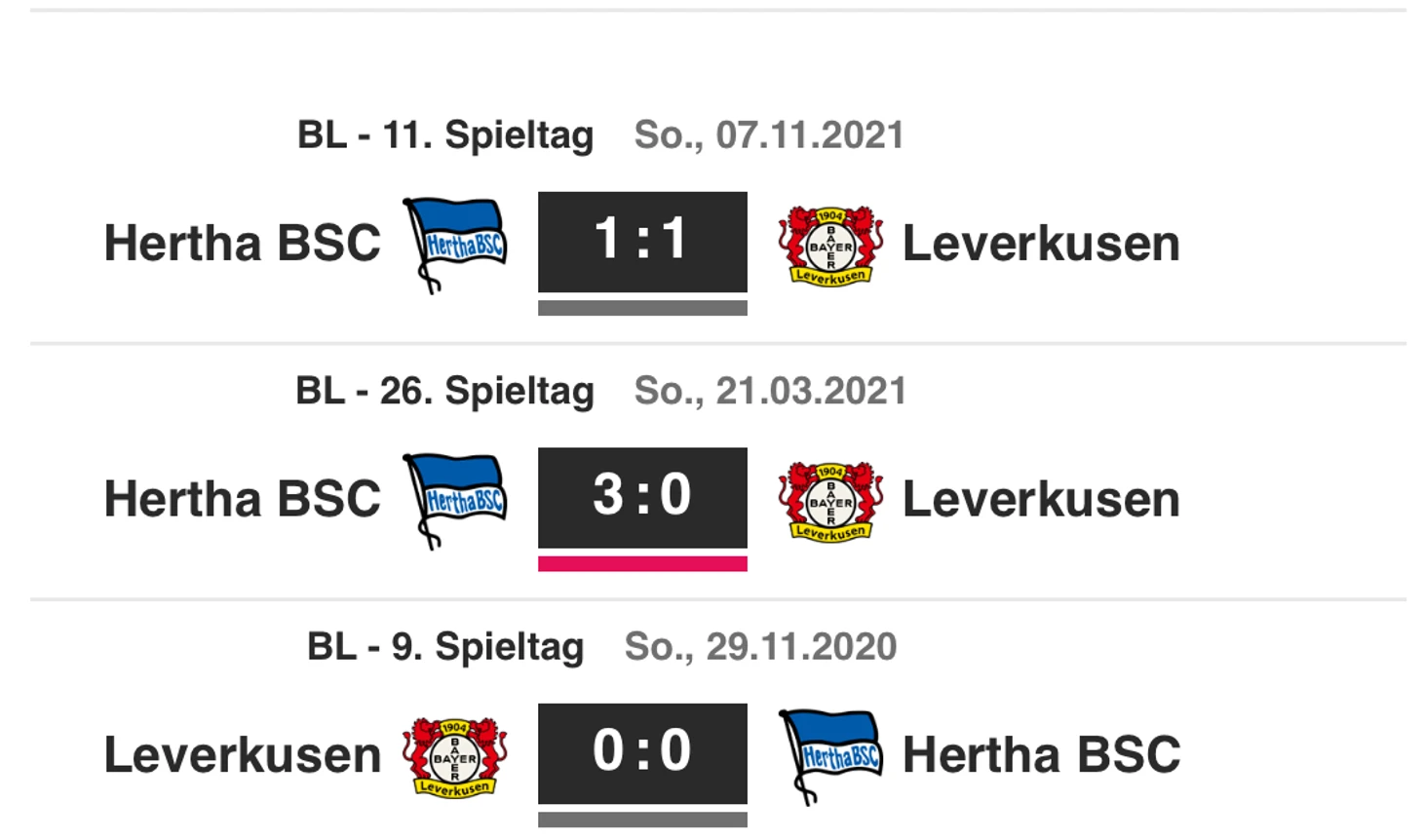Select Leverkusen team name in 11. Spieltag
Viewport: 1423px width, 840px height.
click(x=1041, y=244)
